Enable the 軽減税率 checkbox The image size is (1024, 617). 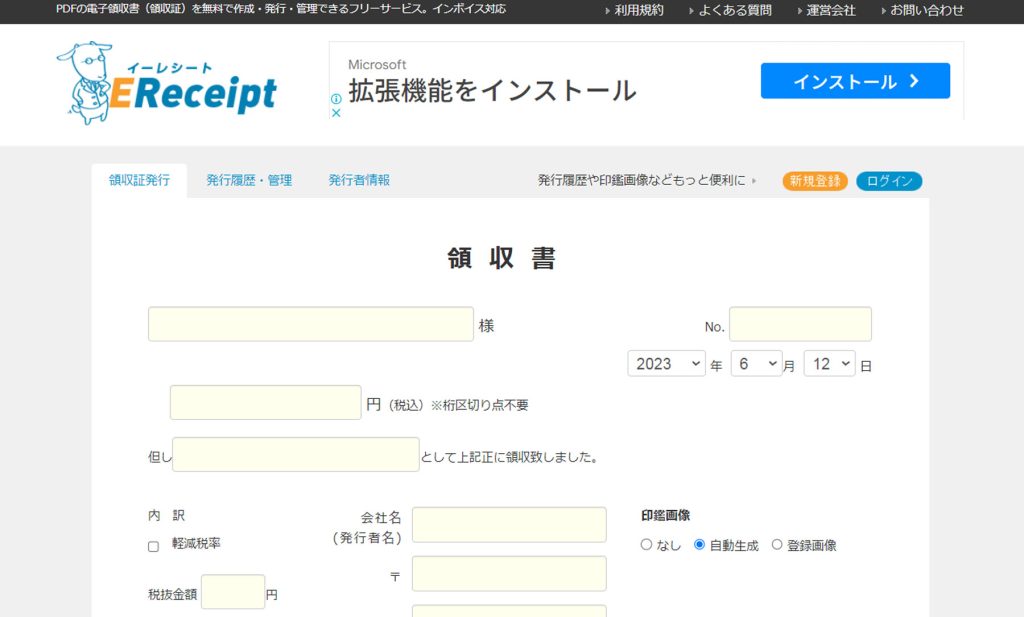tap(153, 546)
